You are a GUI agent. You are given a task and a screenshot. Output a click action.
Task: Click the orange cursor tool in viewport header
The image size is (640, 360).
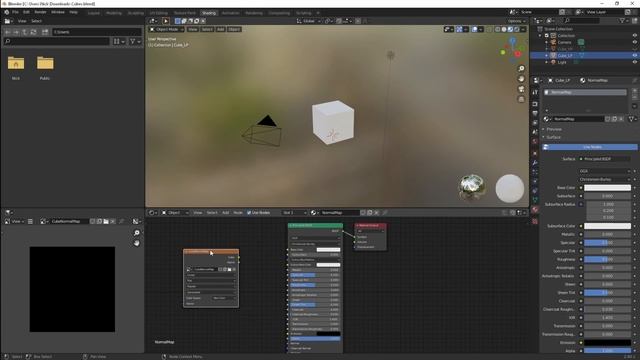click(166, 21)
